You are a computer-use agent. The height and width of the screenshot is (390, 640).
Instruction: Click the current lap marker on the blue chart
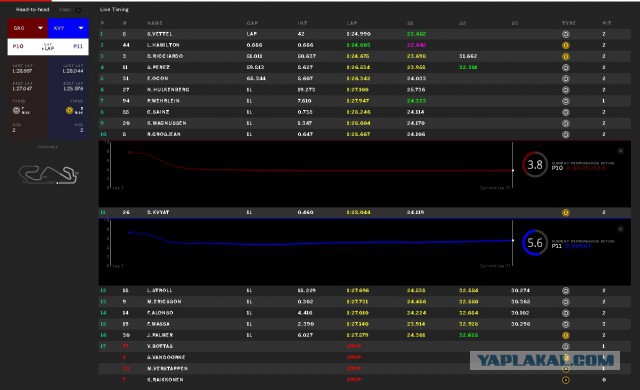[x=513, y=240]
